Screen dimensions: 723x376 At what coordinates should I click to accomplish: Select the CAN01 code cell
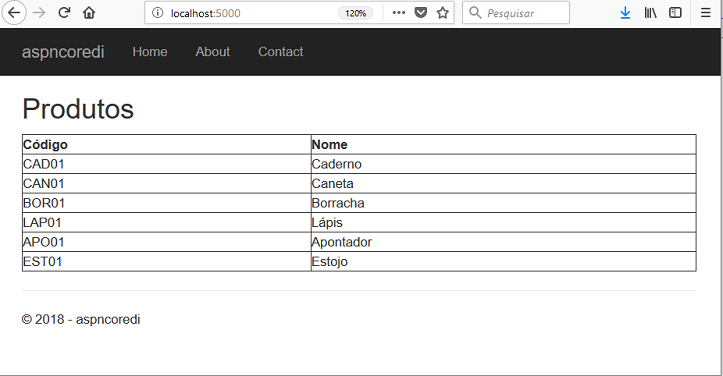click(166, 184)
